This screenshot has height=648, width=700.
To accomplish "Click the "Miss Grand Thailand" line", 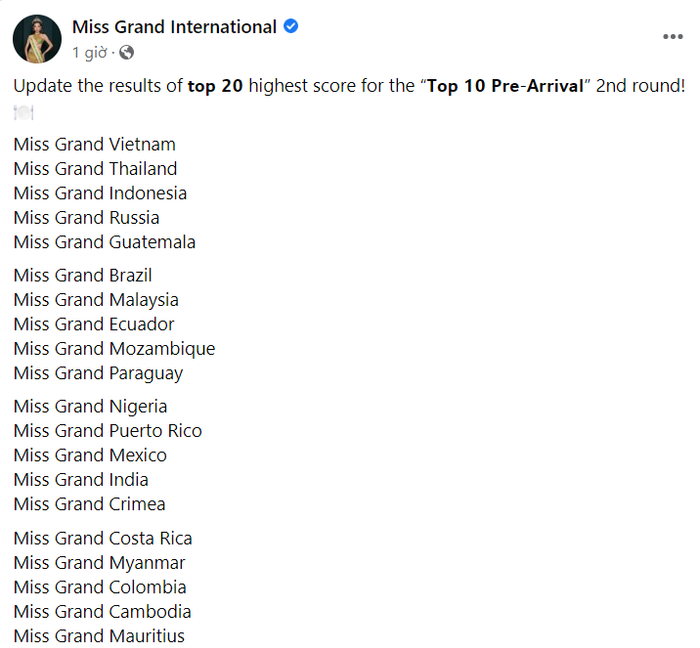I will pos(96,169).
